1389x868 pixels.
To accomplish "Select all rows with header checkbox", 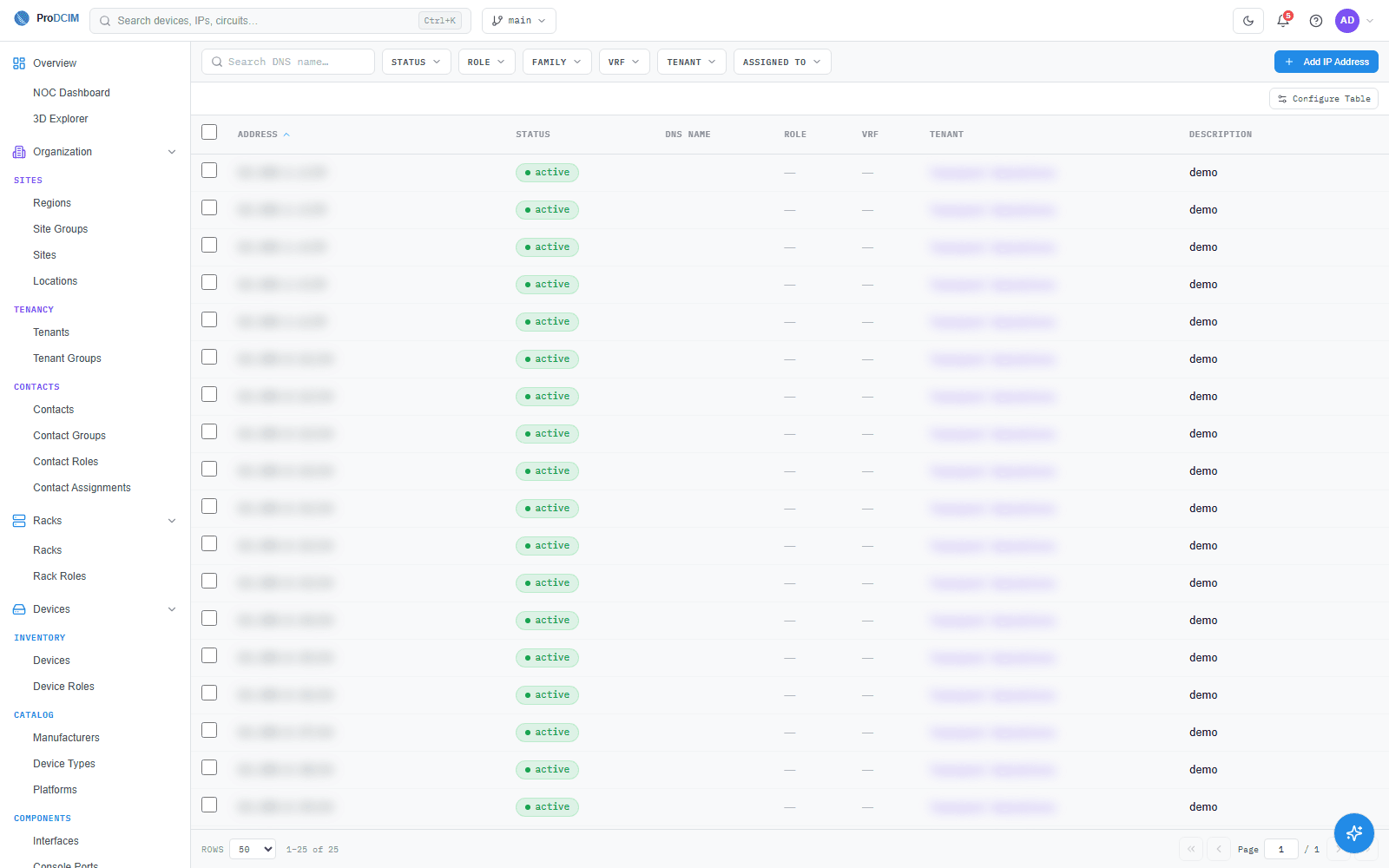I will pos(209,132).
